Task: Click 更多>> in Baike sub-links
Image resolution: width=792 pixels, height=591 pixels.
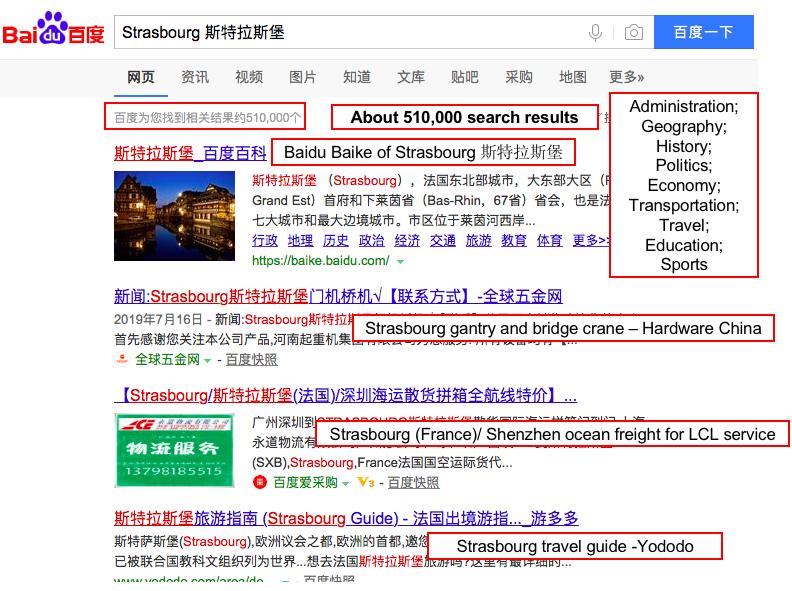Action: pos(591,240)
